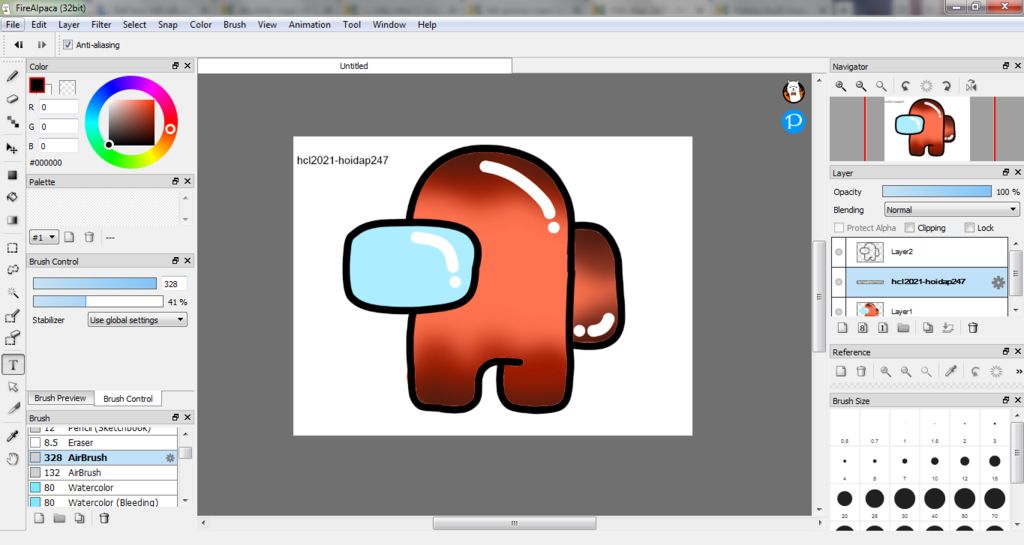Adjust the 41 % brush opacity slider

click(x=98, y=302)
